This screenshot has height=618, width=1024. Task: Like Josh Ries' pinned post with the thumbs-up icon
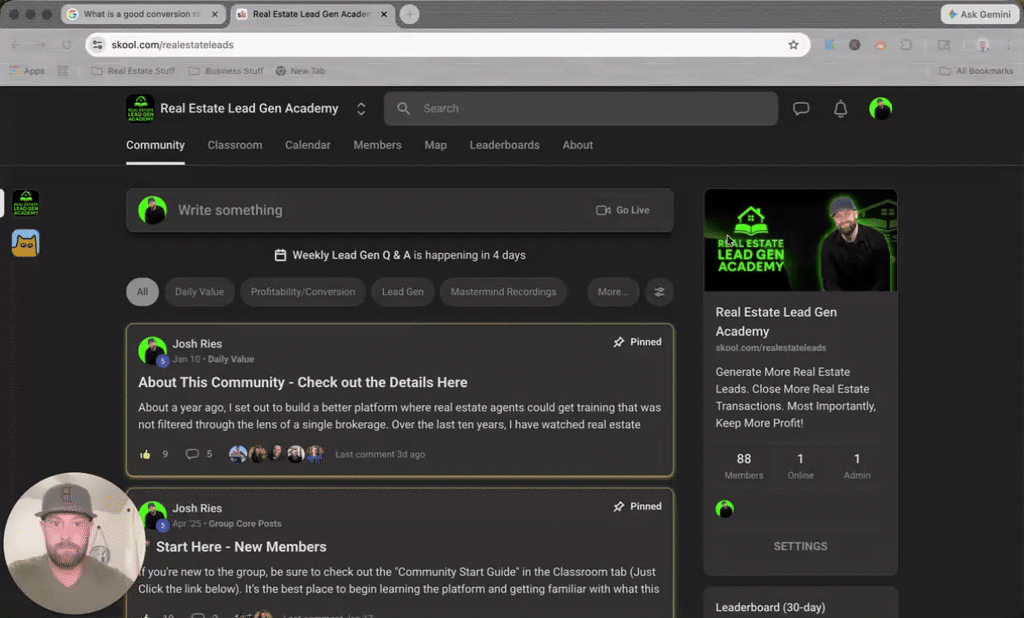point(144,453)
